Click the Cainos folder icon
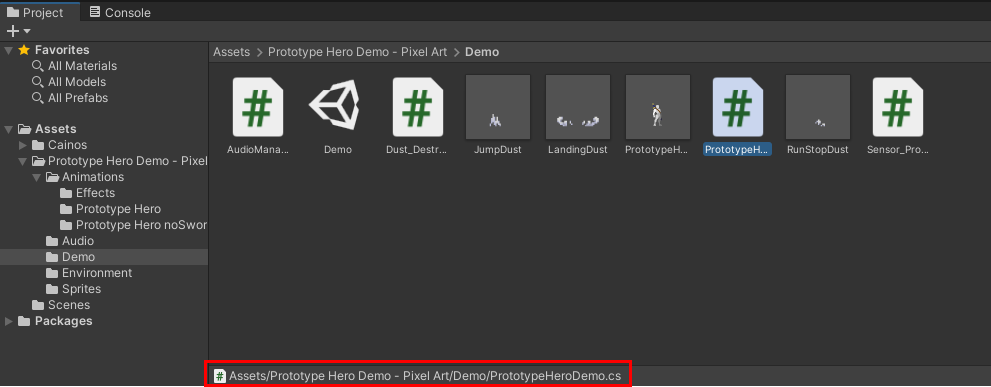Image resolution: width=991 pixels, height=387 pixels. coord(38,145)
